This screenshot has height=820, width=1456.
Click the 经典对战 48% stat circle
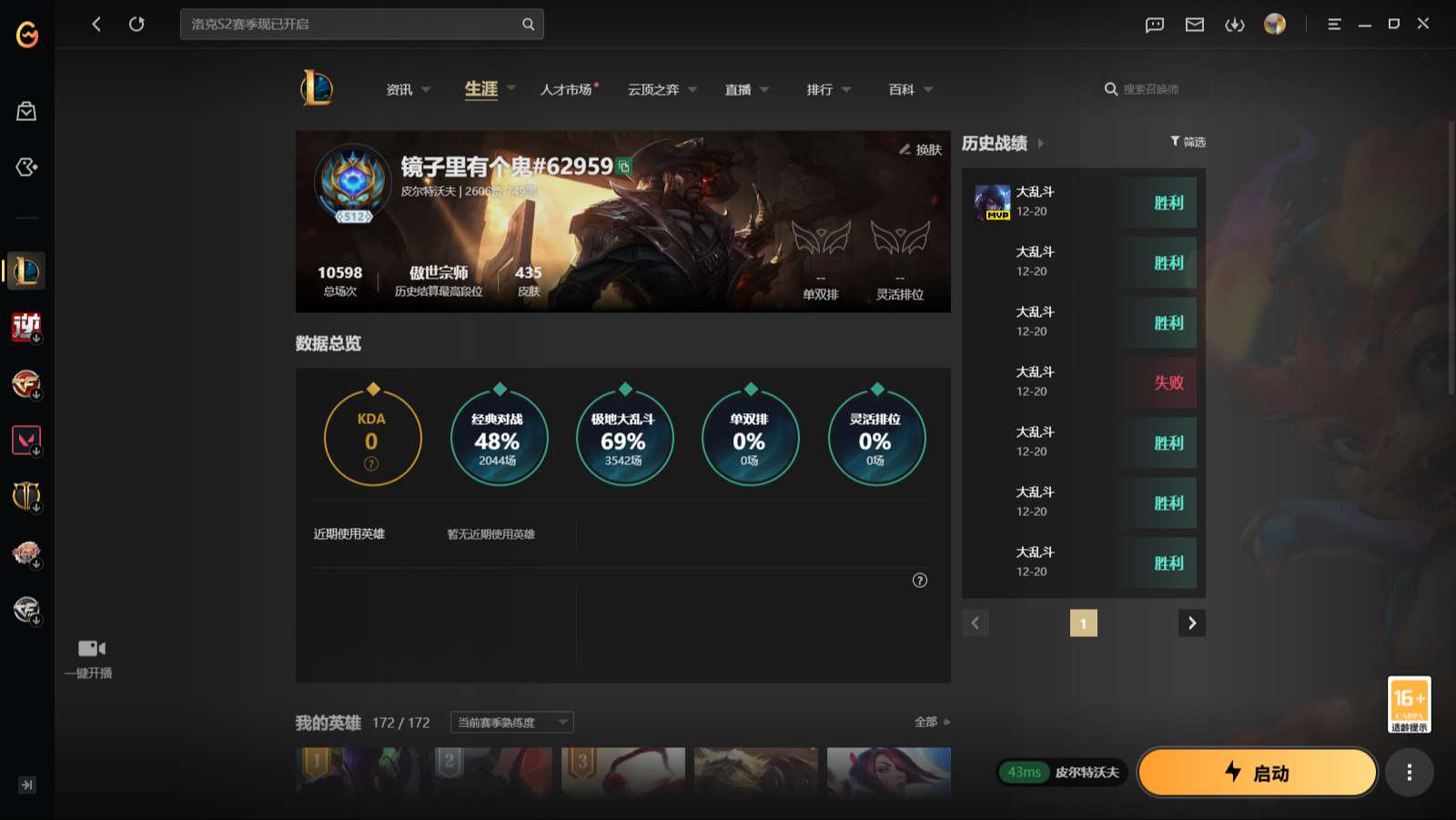[x=499, y=438]
